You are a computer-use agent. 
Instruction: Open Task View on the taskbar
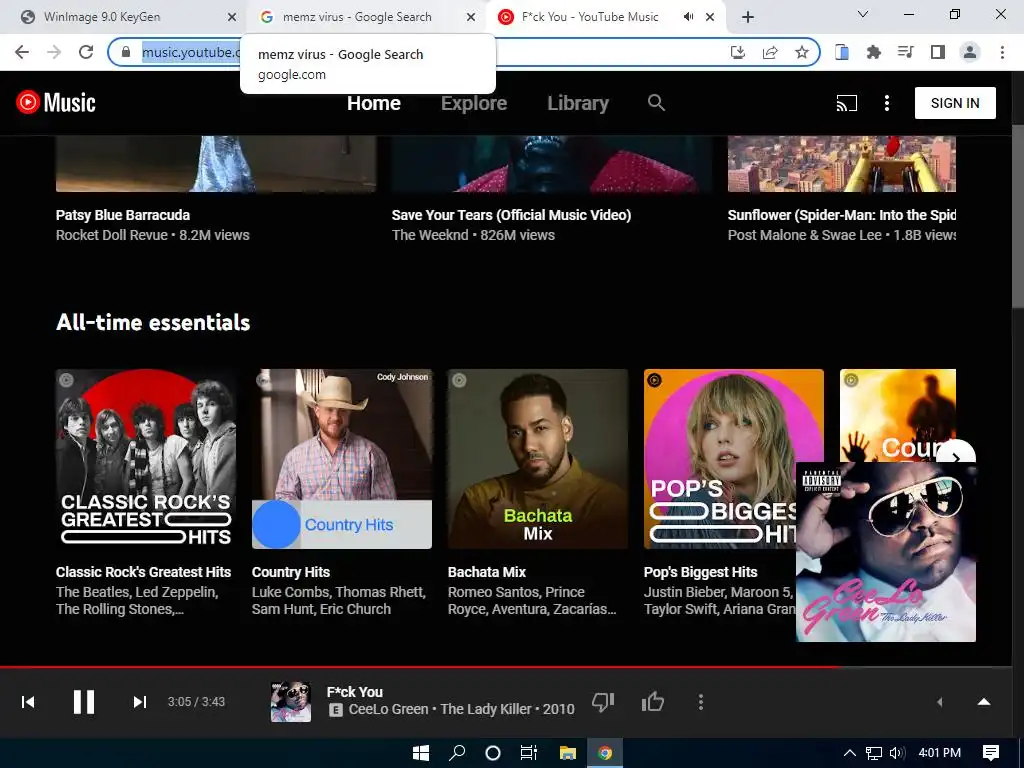point(528,753)
